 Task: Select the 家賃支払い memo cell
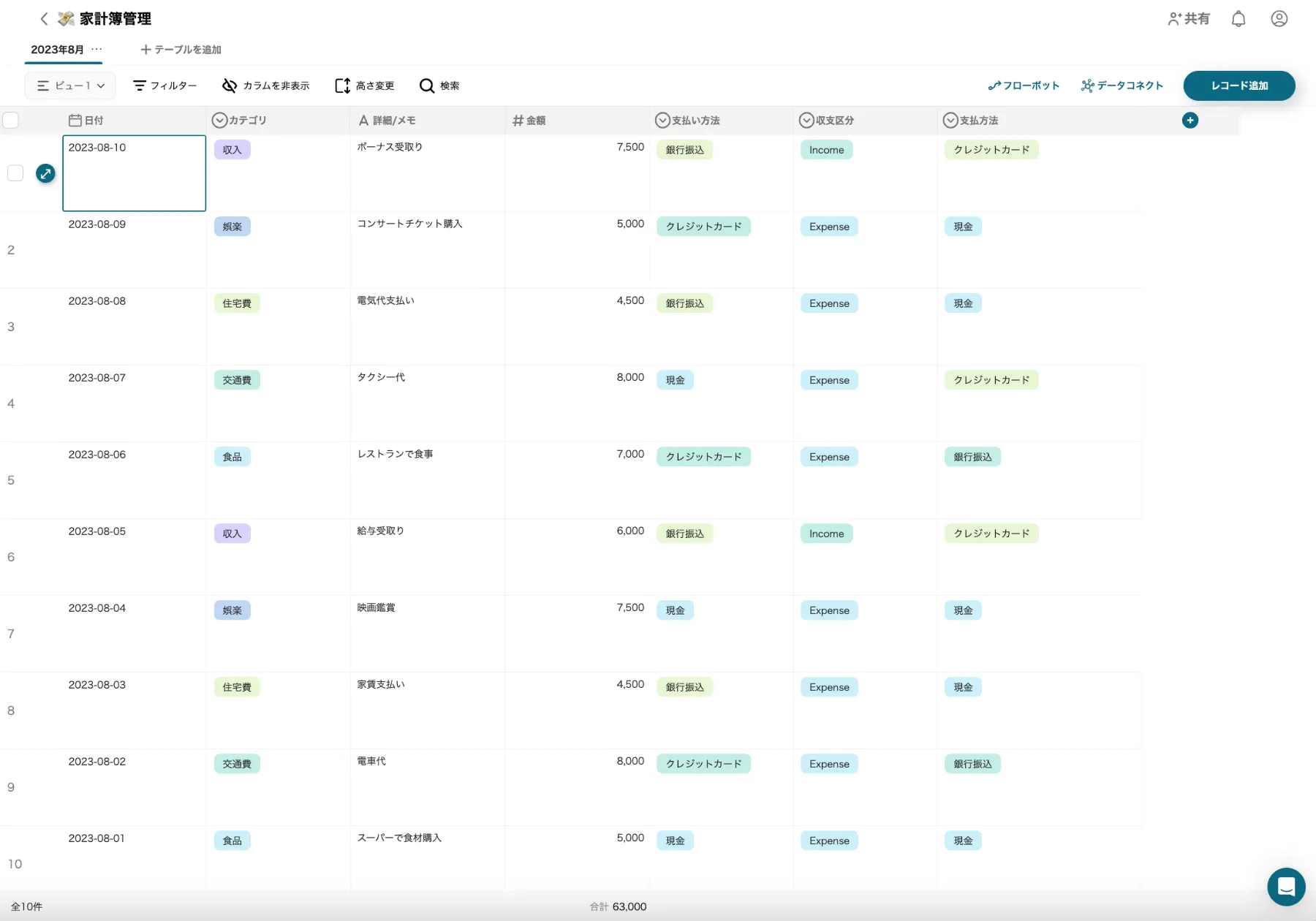[428, 710]
